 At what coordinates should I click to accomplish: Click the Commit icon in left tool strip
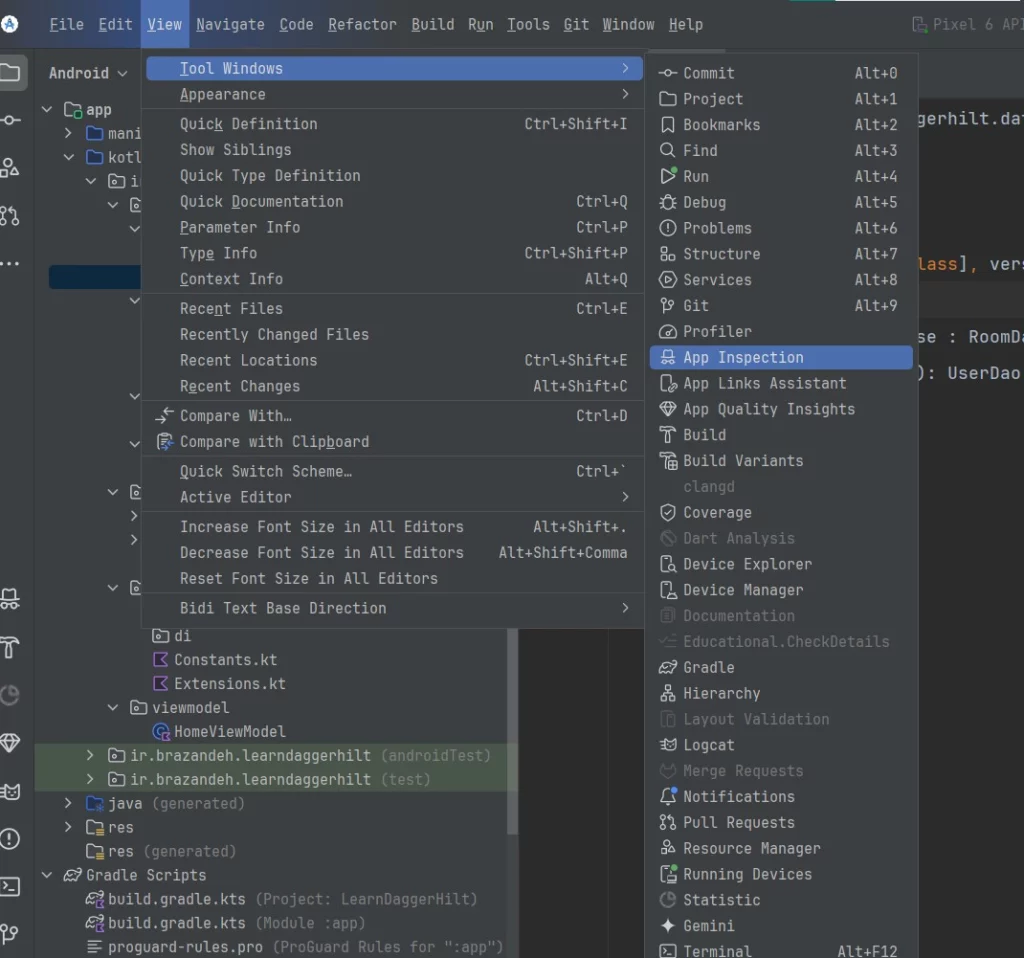10,120
